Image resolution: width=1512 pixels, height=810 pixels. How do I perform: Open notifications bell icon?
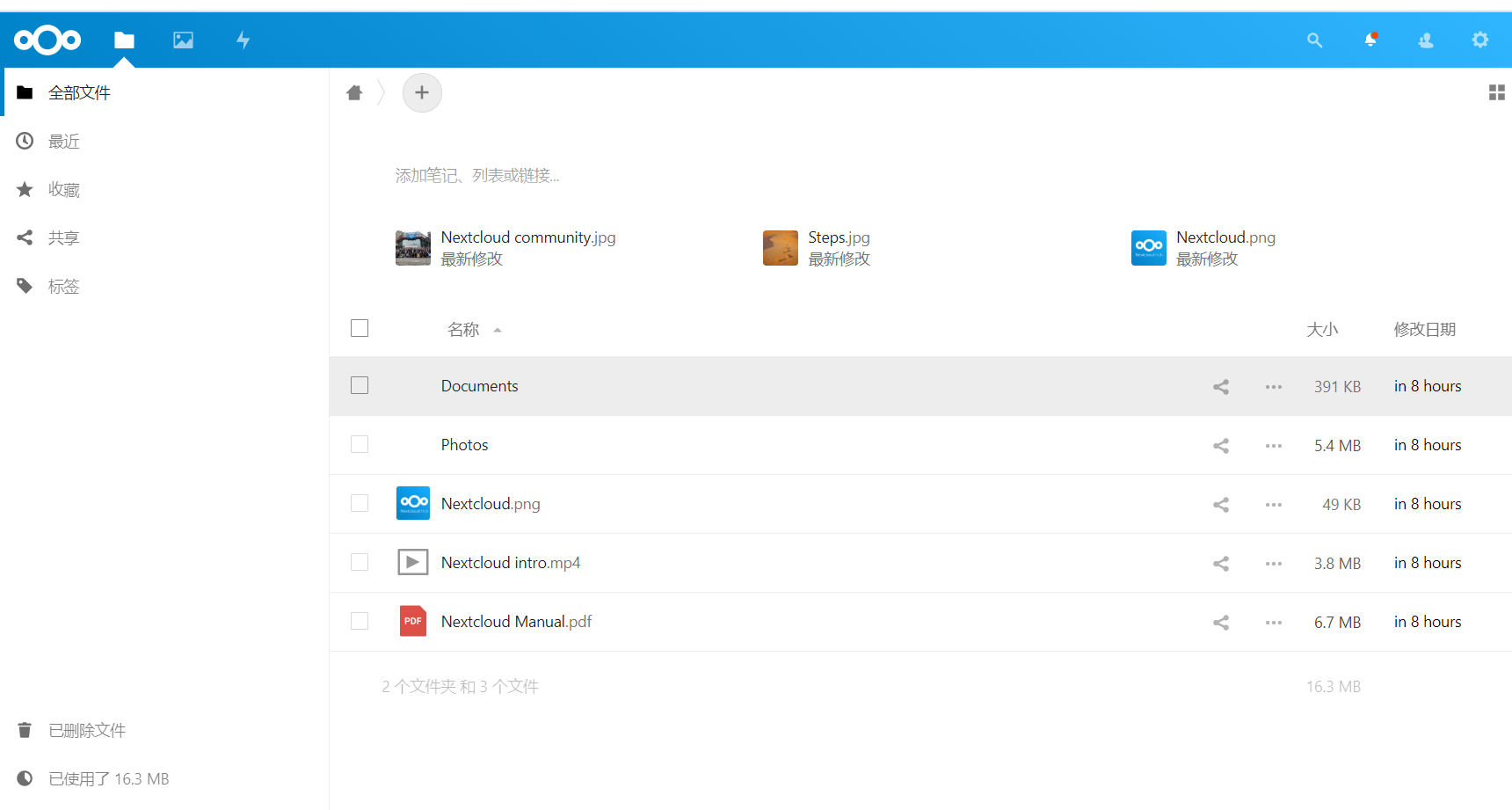pos(1370,40)
